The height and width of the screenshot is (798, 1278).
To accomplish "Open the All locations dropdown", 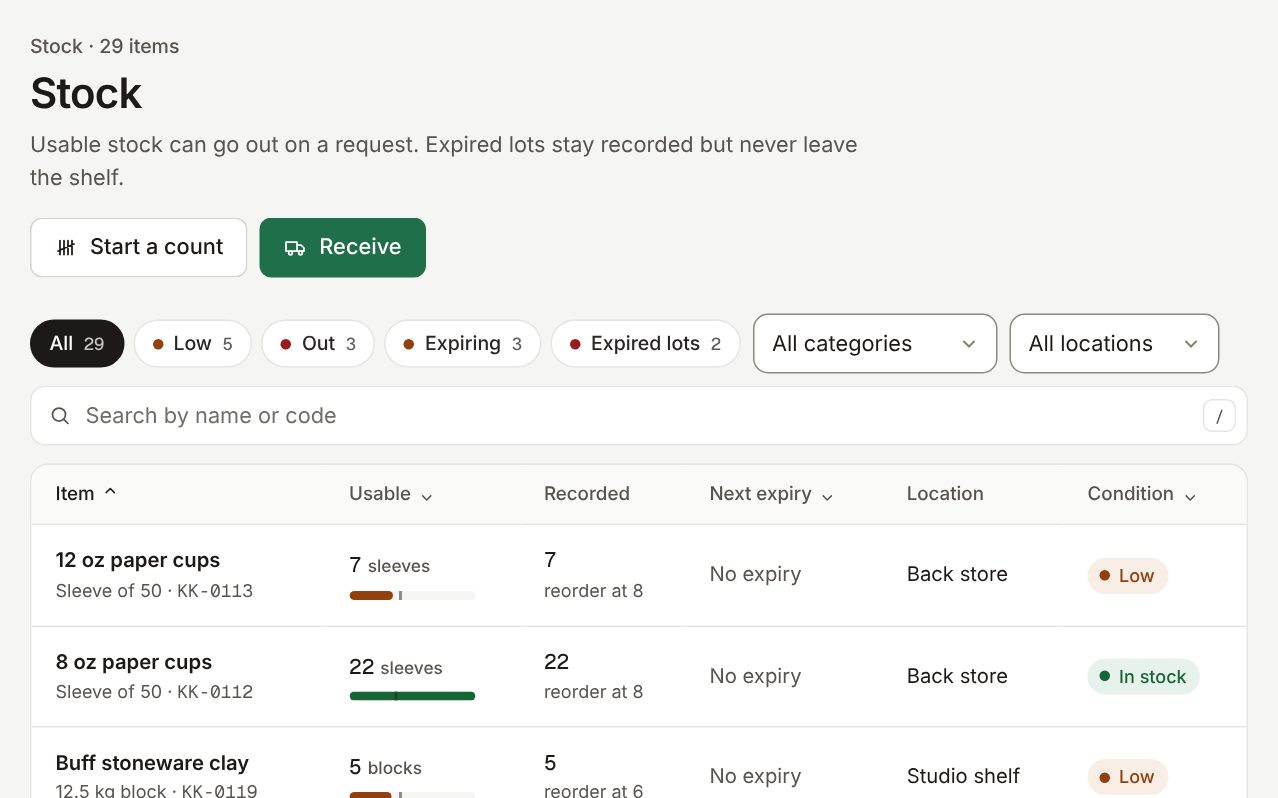I will click(1114, 344).
